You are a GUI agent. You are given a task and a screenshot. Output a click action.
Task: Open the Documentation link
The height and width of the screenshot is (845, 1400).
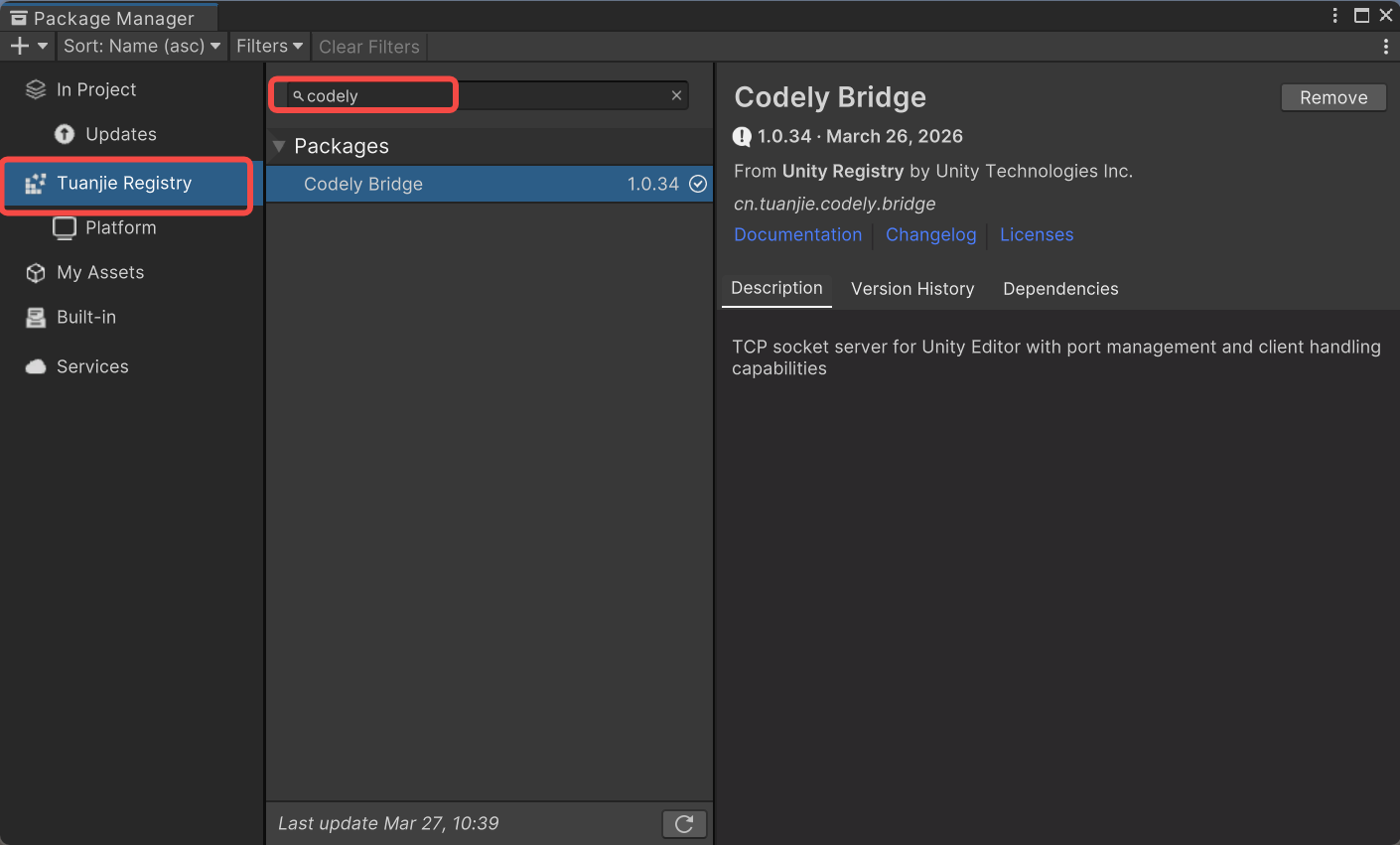(x=798, y=234)
